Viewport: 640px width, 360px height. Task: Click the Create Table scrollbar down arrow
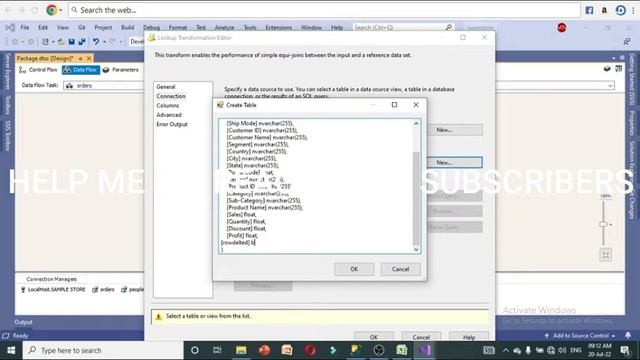point(416,249)
